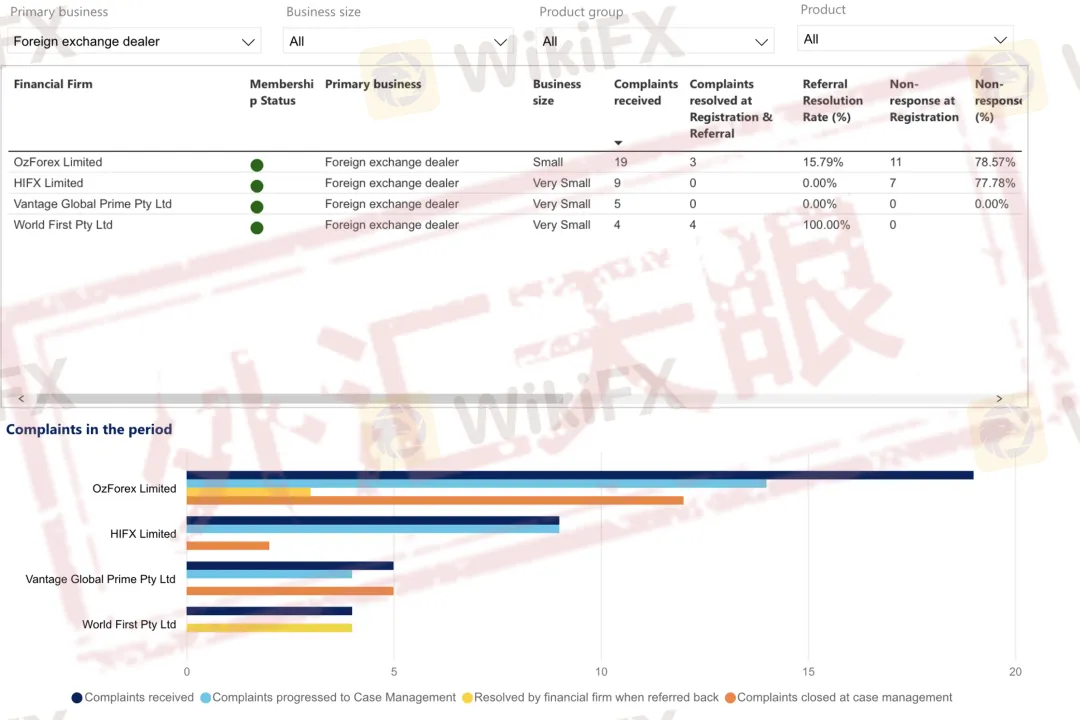Sort by Financial Firm column header
Screen dimensions: 1080x720
click(x=53, y=84)
